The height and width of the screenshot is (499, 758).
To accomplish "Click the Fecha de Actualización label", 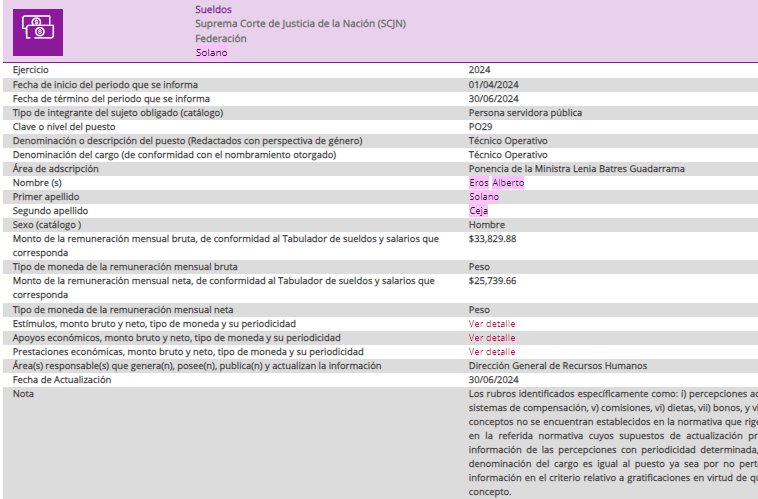I will pos(61,380).
